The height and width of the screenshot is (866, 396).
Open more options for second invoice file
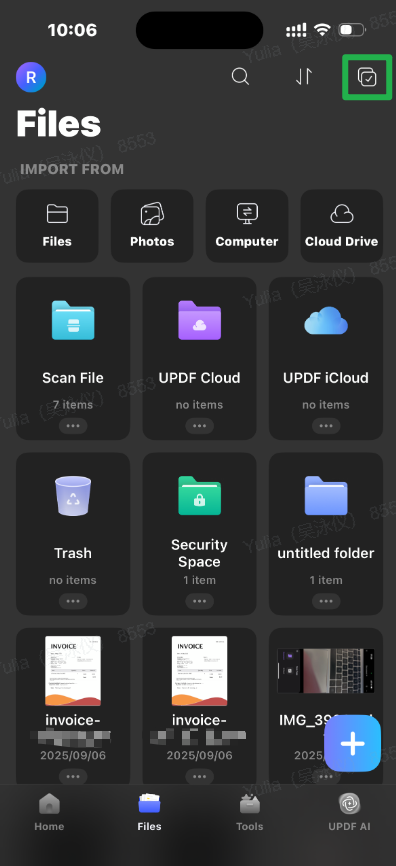(199, 777)
